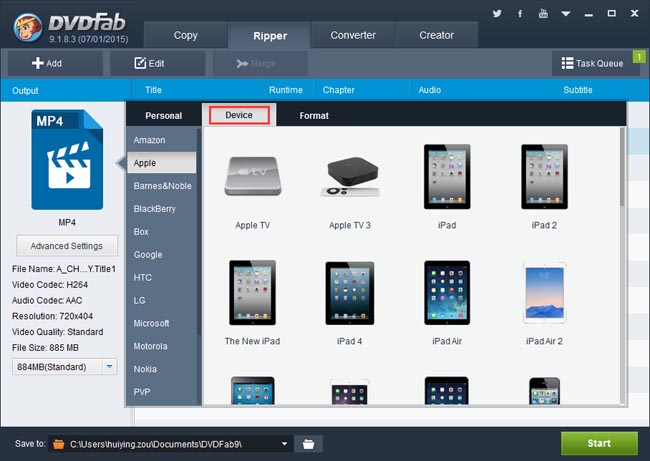Open the Task Queue
The image size is (650, 461).
[x=593, y=63]
